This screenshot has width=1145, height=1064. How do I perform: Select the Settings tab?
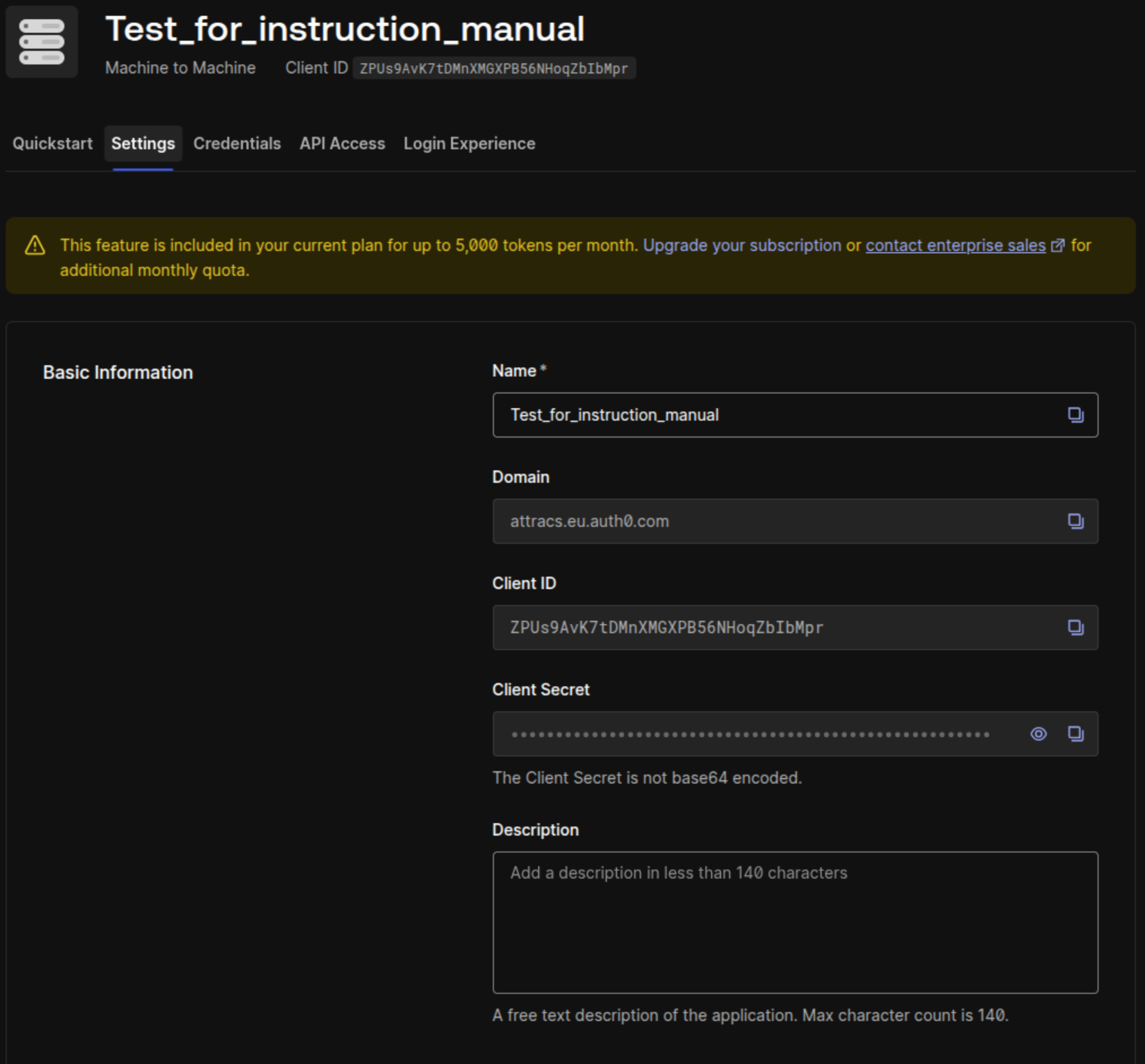pos(143,144)
